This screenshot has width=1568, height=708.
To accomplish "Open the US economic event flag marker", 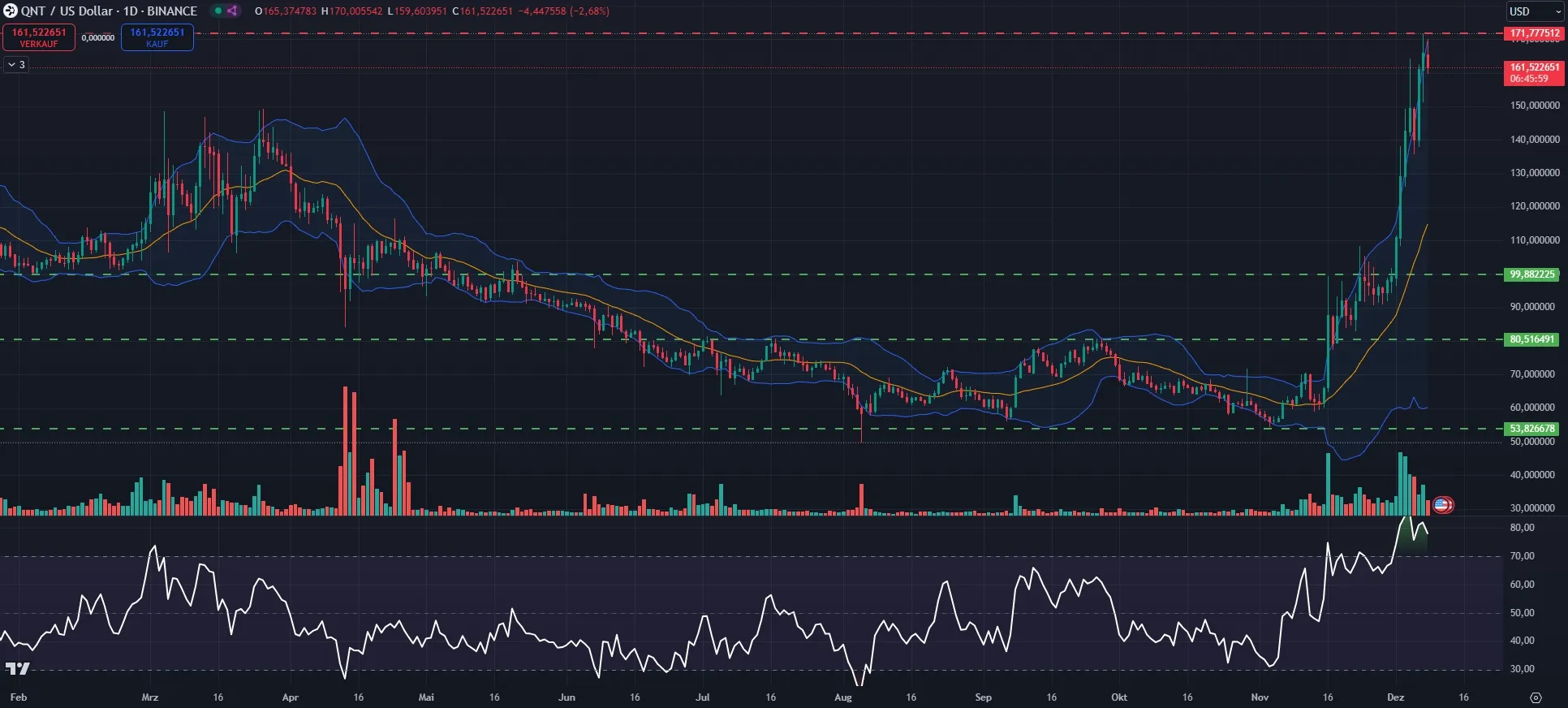I will (x=1442, y=505).
